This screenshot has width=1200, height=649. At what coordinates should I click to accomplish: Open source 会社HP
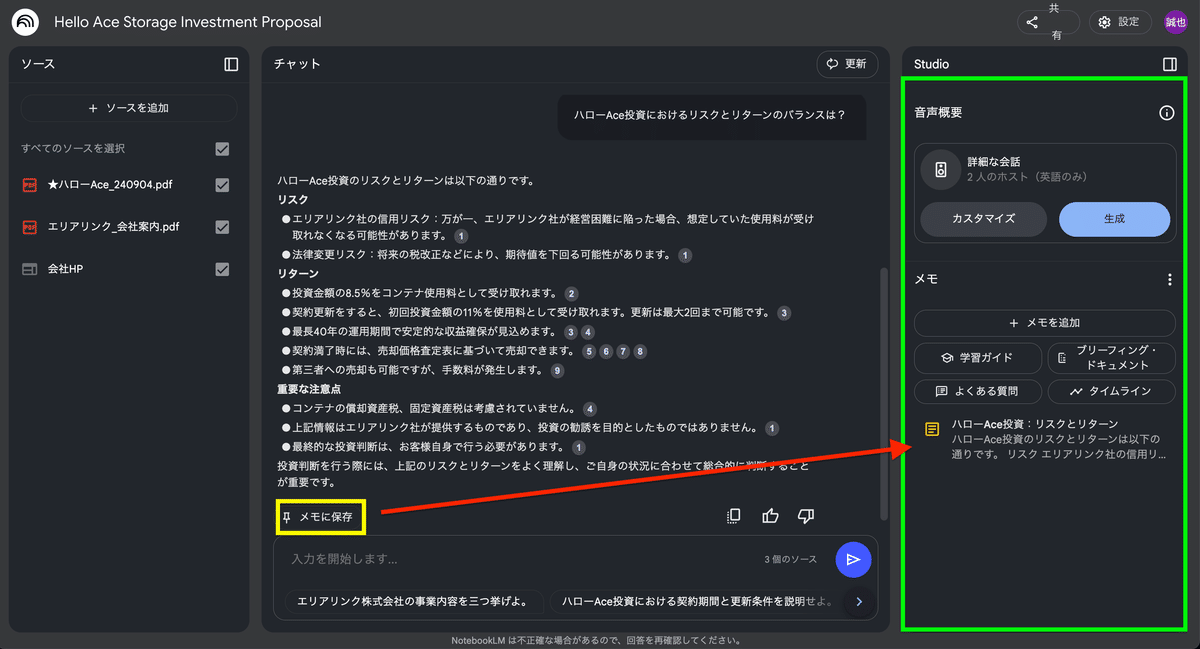pos(65,269)
